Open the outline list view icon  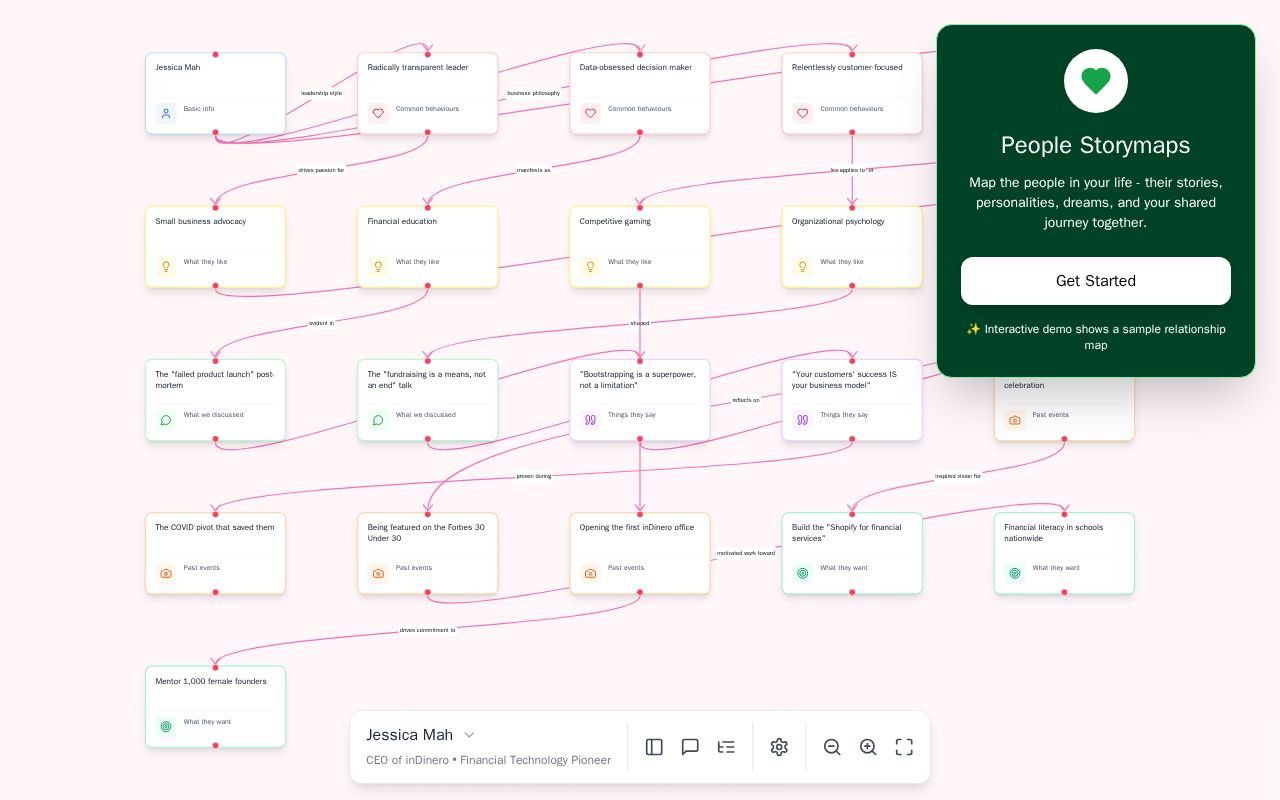[726, 747]
